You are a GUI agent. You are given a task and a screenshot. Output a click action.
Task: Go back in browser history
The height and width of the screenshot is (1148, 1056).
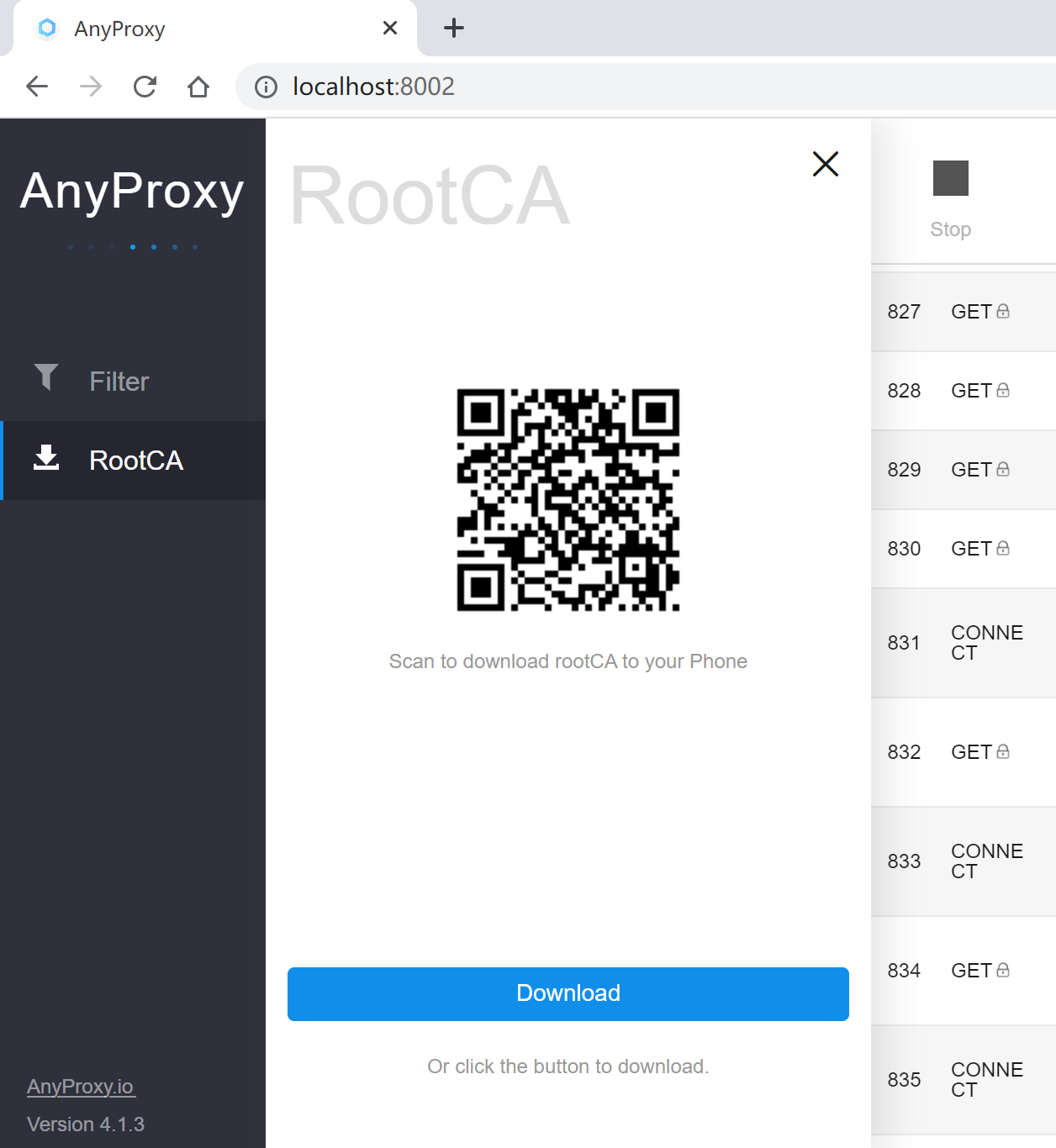[x=37, y=87]
